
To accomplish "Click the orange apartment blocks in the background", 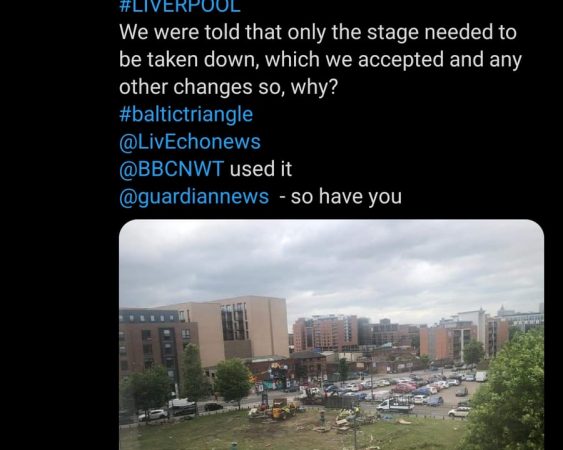I will coord(325,333).
